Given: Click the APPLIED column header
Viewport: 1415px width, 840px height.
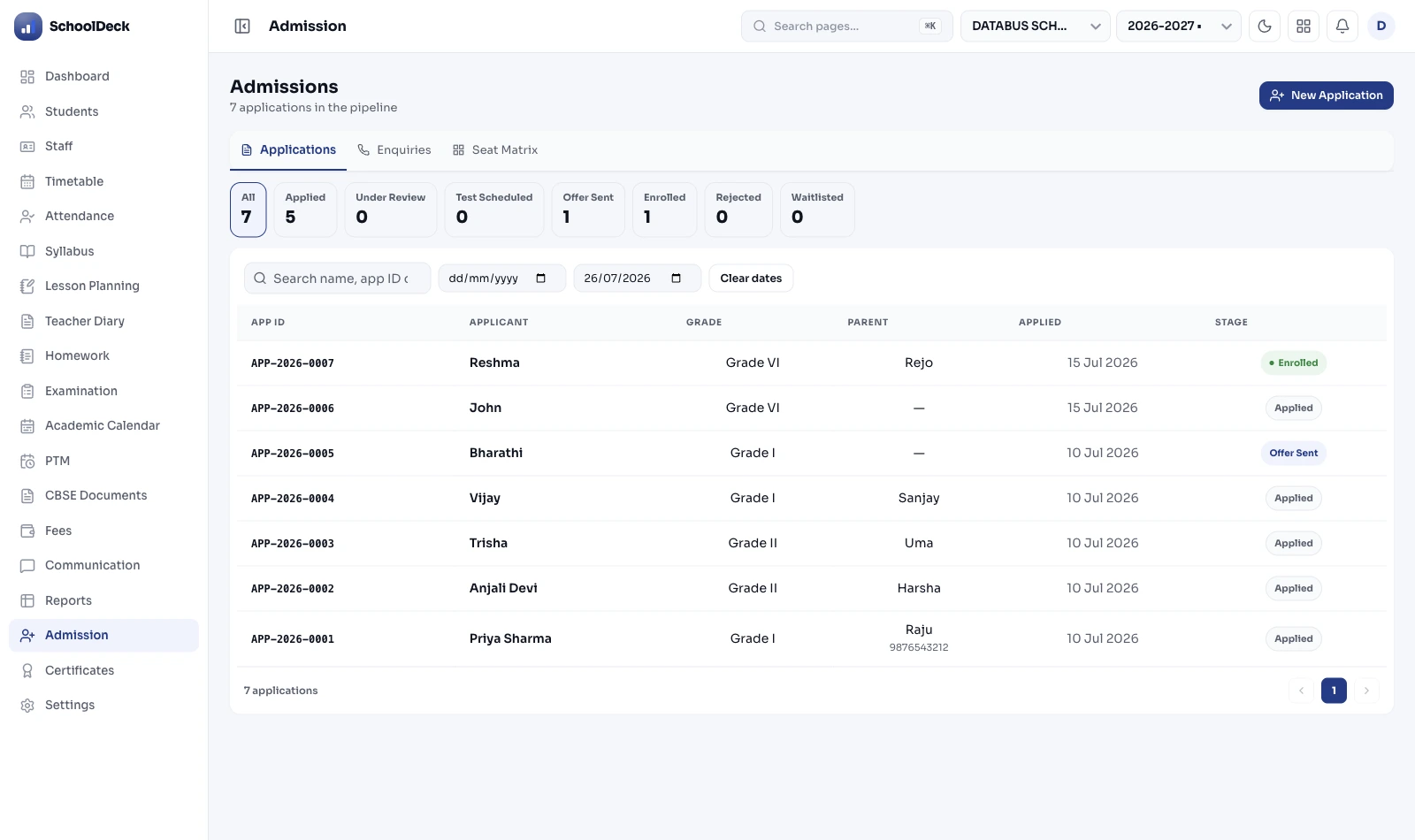Looking at the screenshot, I should [1040, 323].
